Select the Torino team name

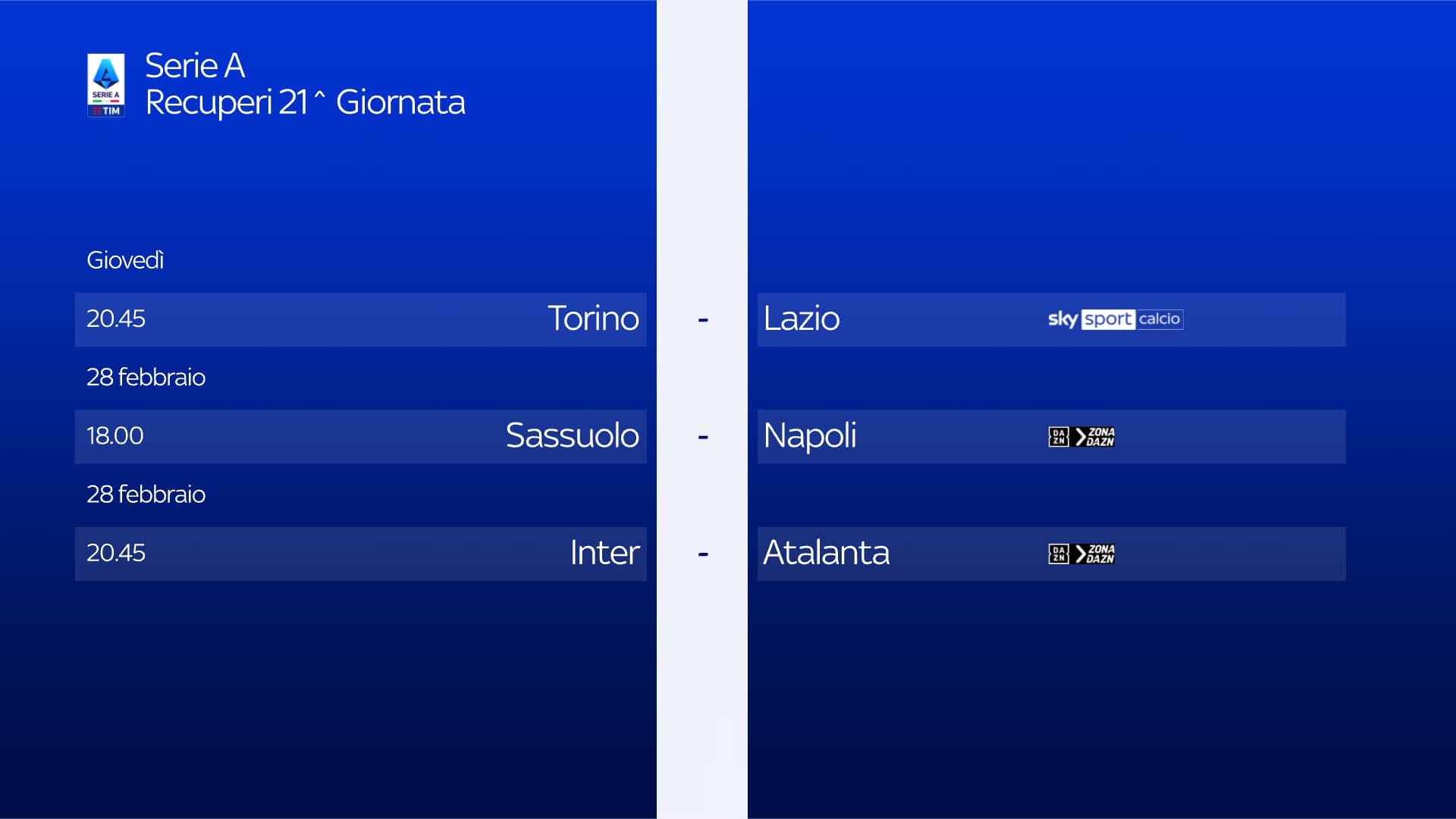593,318
